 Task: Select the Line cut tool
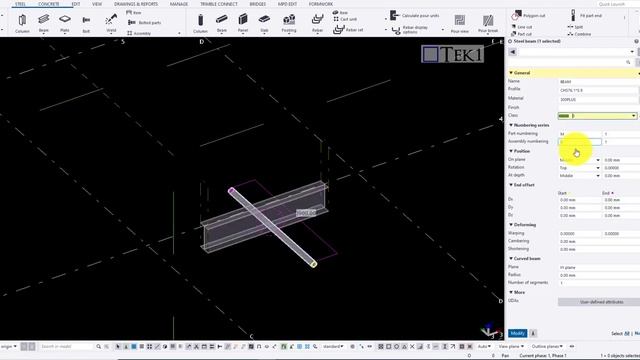(522, 27)
